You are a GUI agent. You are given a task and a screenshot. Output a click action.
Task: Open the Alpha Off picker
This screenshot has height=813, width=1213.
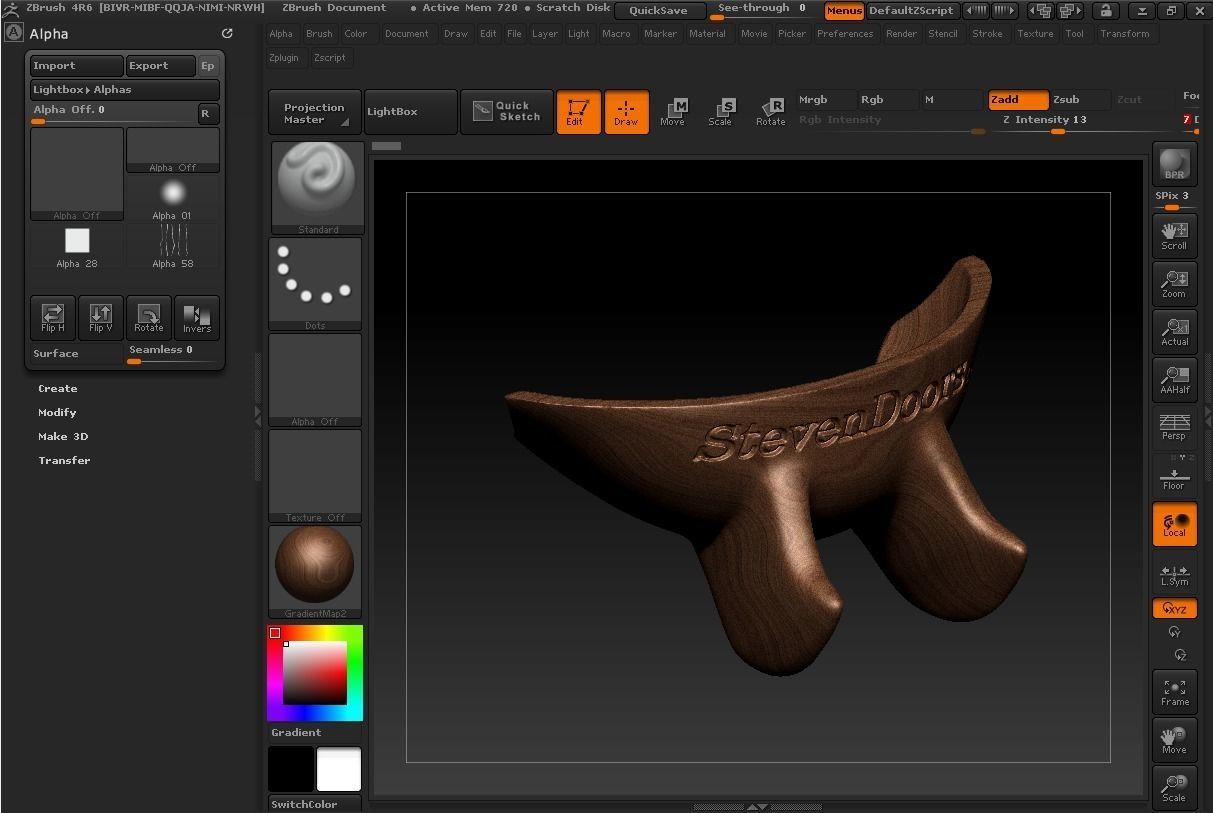pyautogui.click(x=315, y=380)
